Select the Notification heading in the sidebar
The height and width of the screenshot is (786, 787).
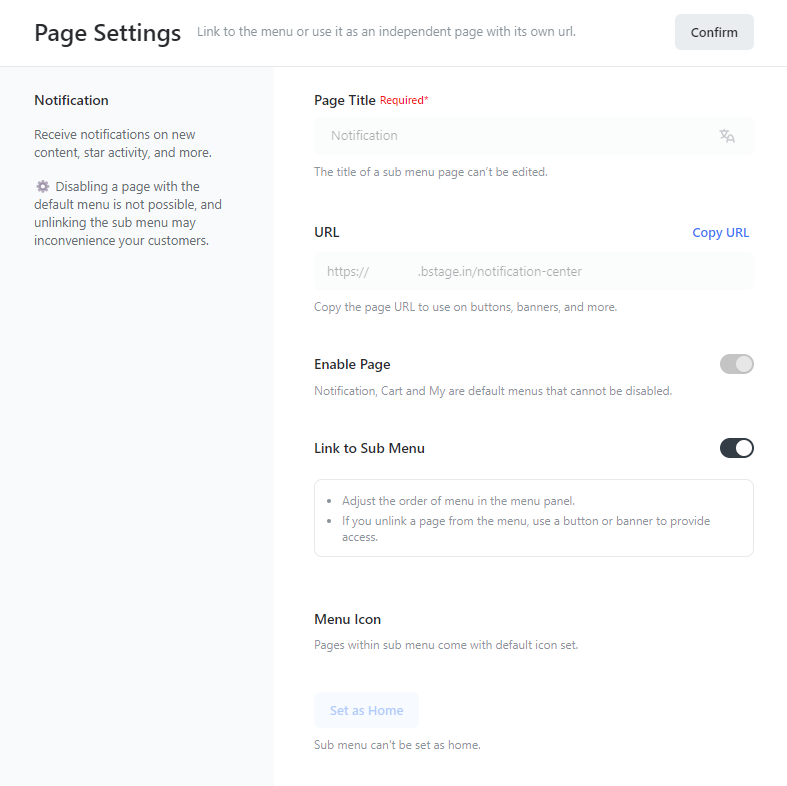pyautogui.click(x=71, y=100)
